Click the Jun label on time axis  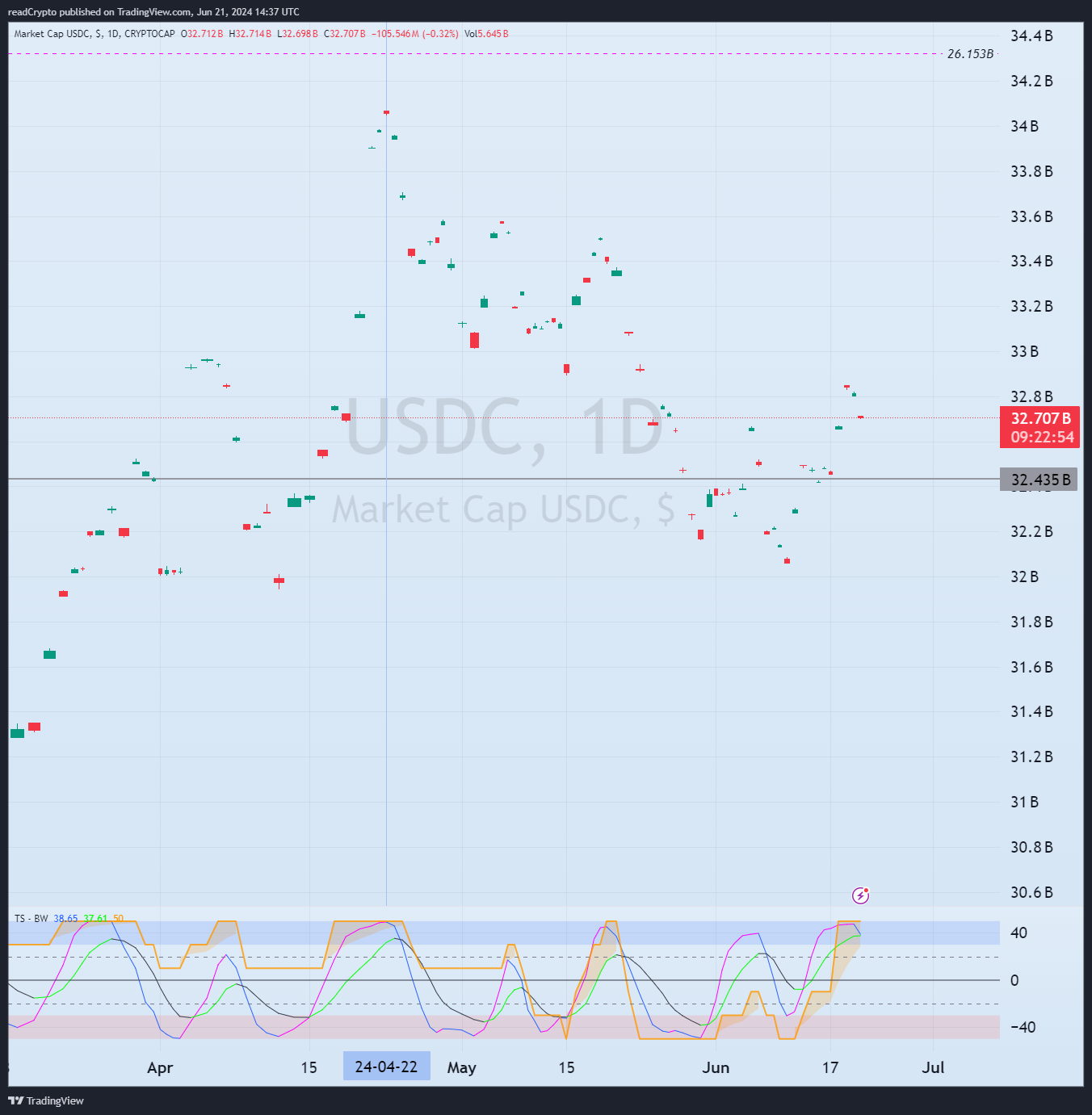[716, 1067]
